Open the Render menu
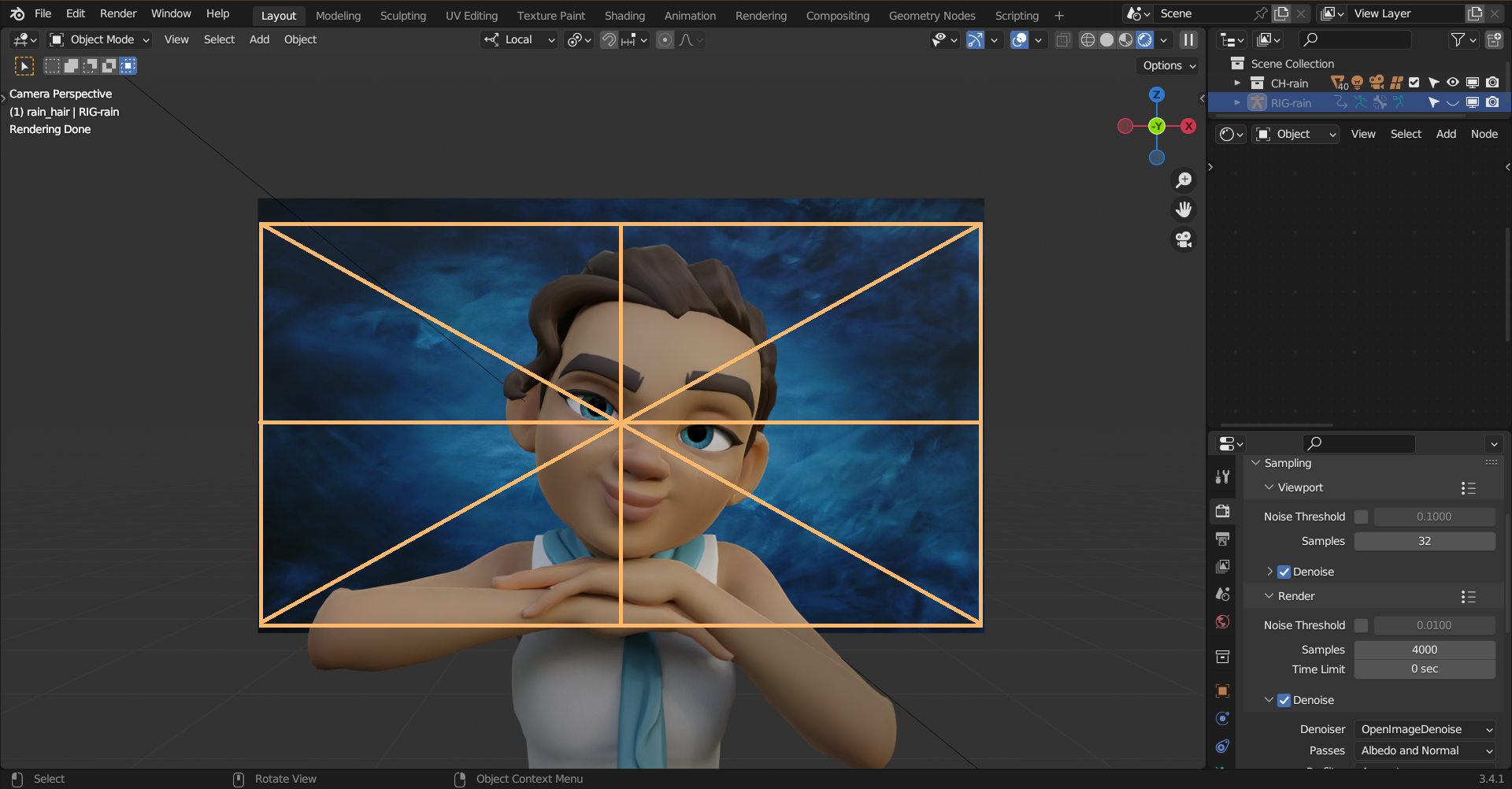Viewport: 1512px width, 789px height. point(118,14)
